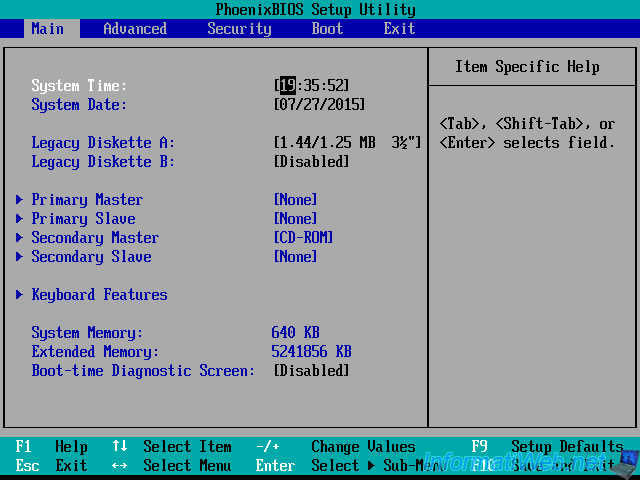This screenshot has height=480, width=640.
Task: Expand the Secondary Master arrow
Action: coord(19,238)
